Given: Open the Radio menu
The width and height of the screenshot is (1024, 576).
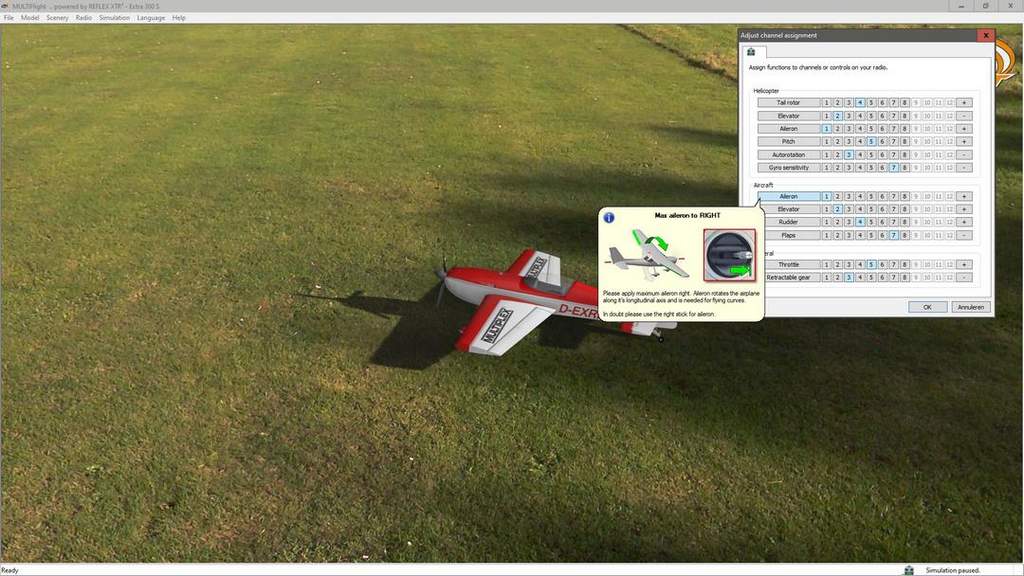Looking at the screenshot, I should tap(83, 18).
